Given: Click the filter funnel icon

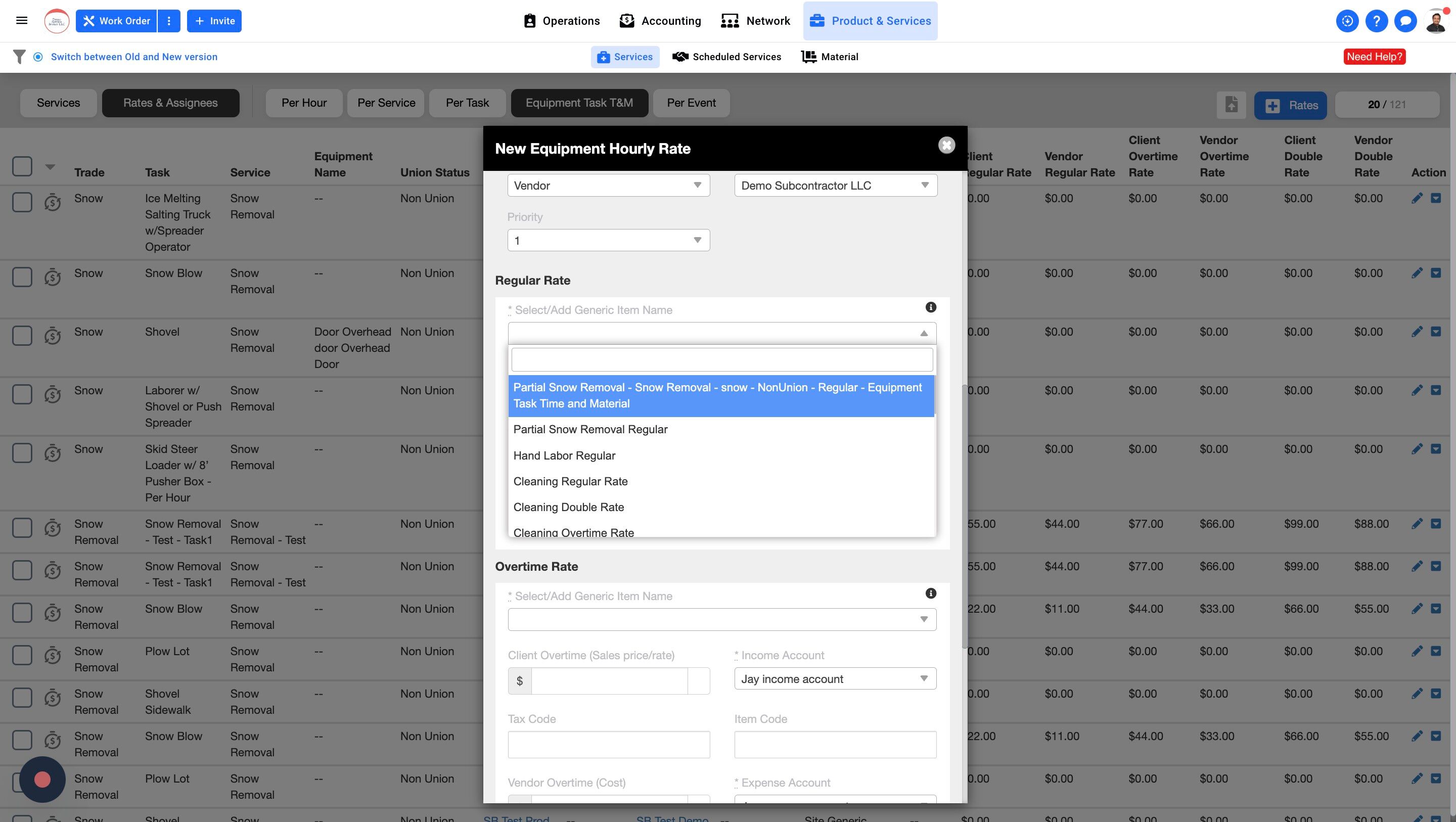Looking at the screenshot, I should (19, 57).
